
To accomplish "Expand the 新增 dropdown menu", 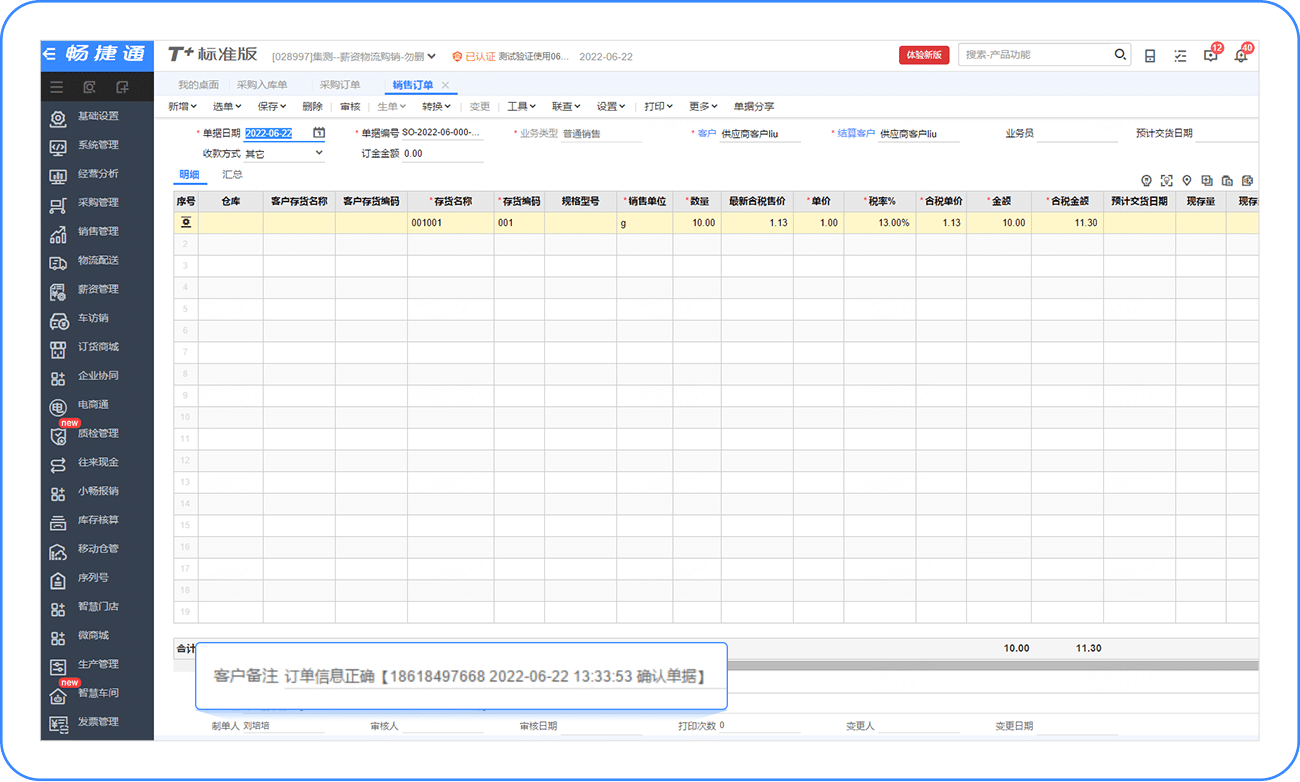I will 182,106.
